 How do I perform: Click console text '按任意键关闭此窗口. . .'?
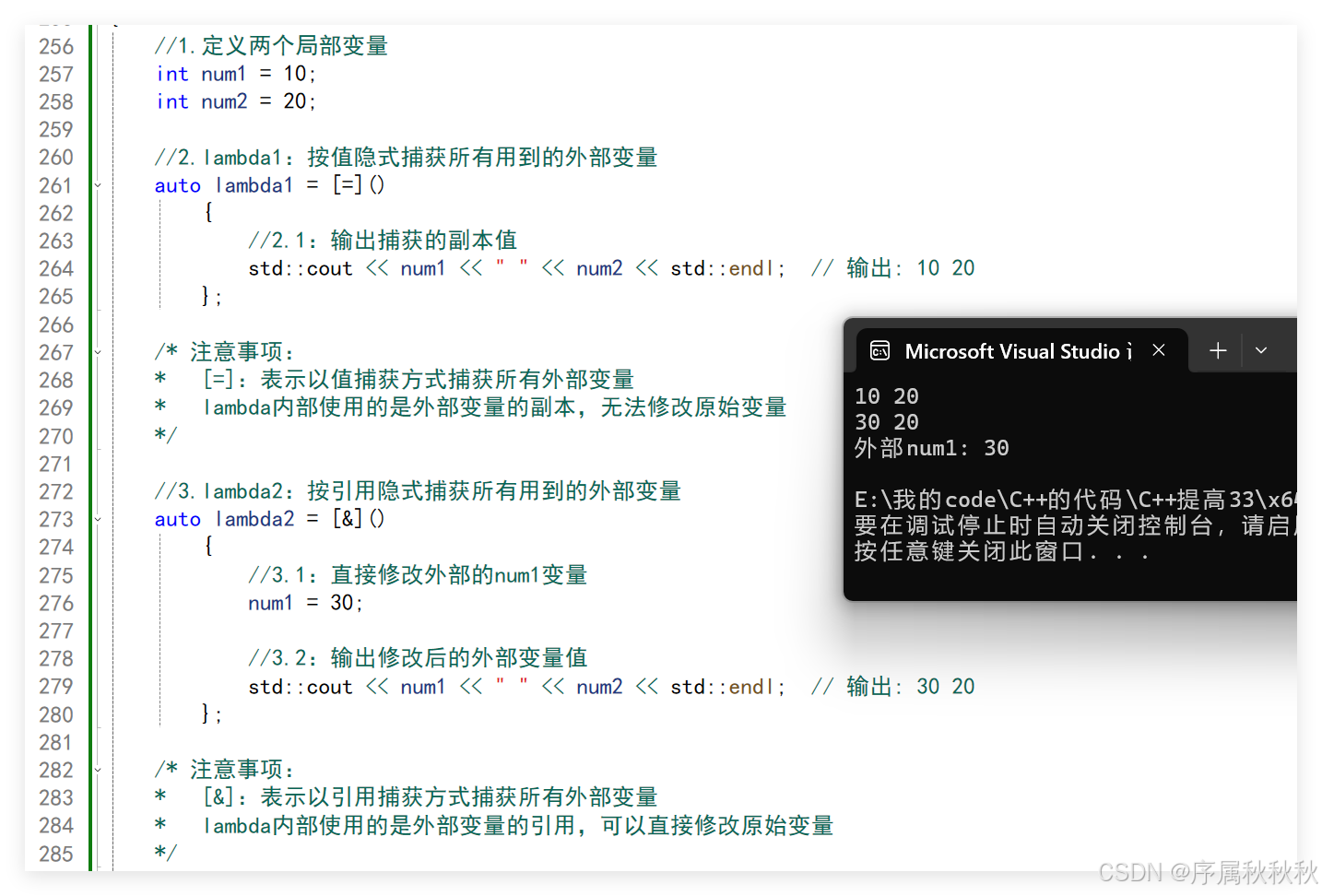click(x=1002, y=551)
